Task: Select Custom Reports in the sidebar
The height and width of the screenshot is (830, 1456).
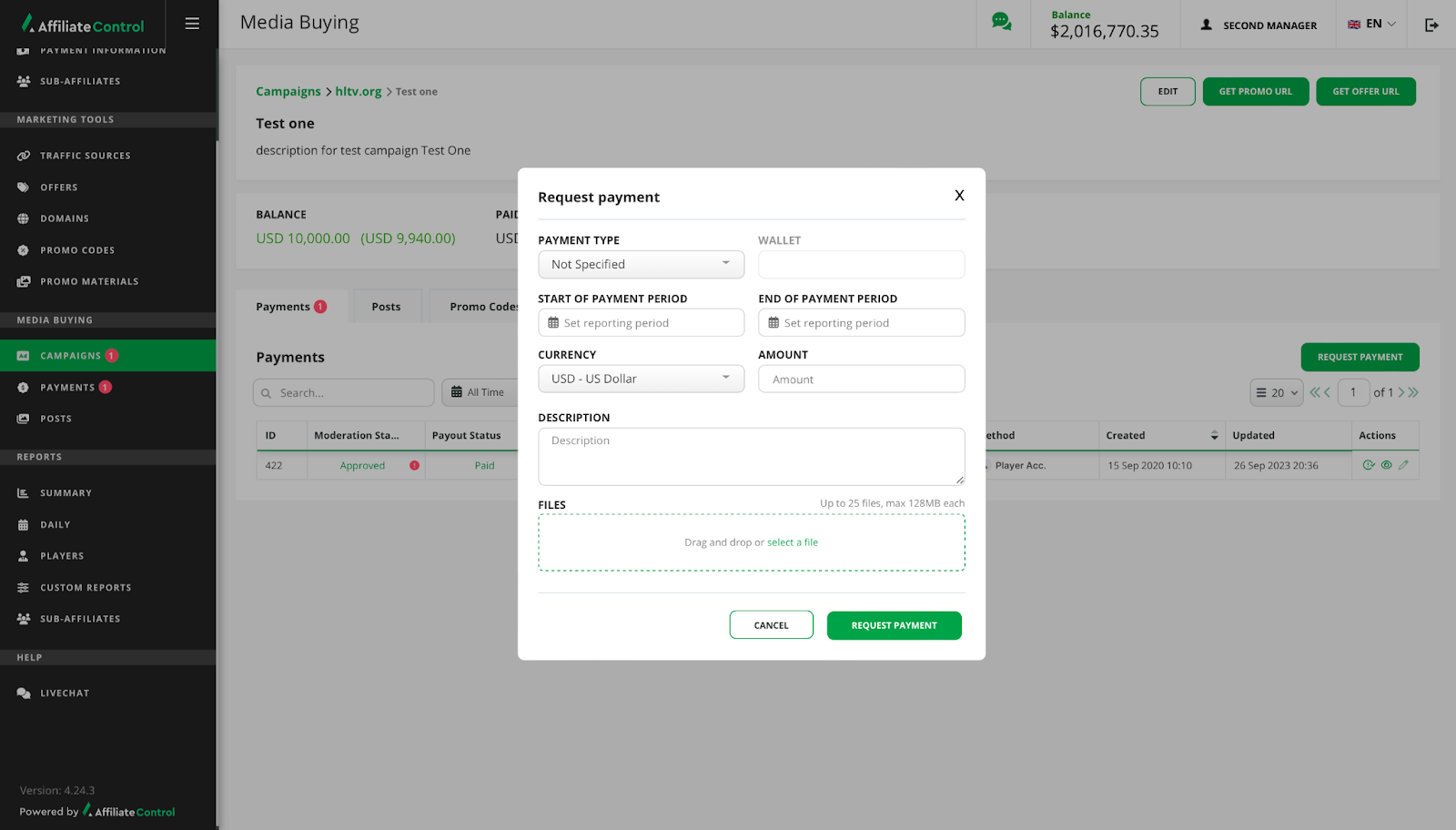Action: coord(86,588)
